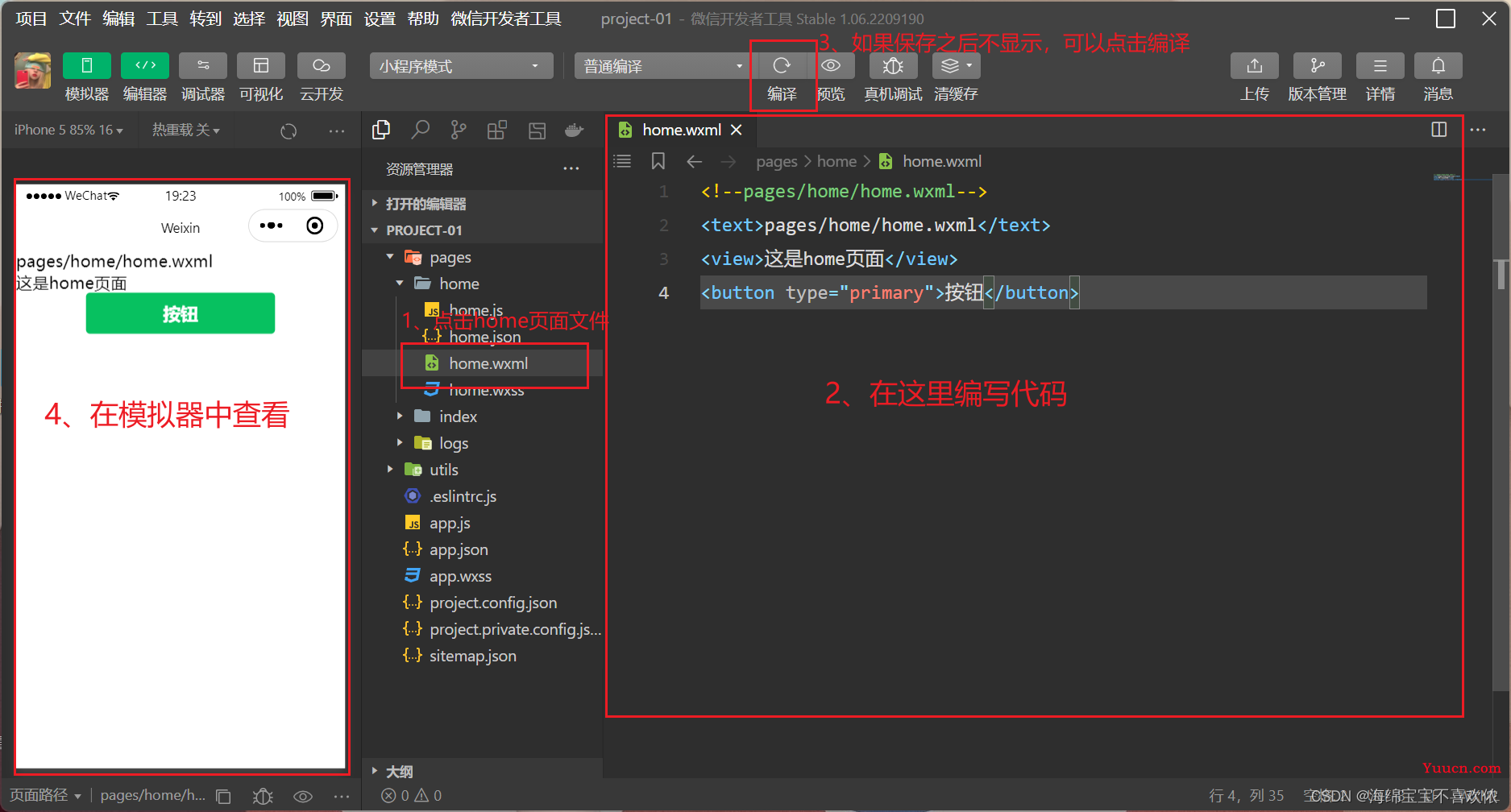Image resolution: width=1511 pixels, height=812 pixels.
Task: Open app.json file
Action: click(x=482, y=549)
